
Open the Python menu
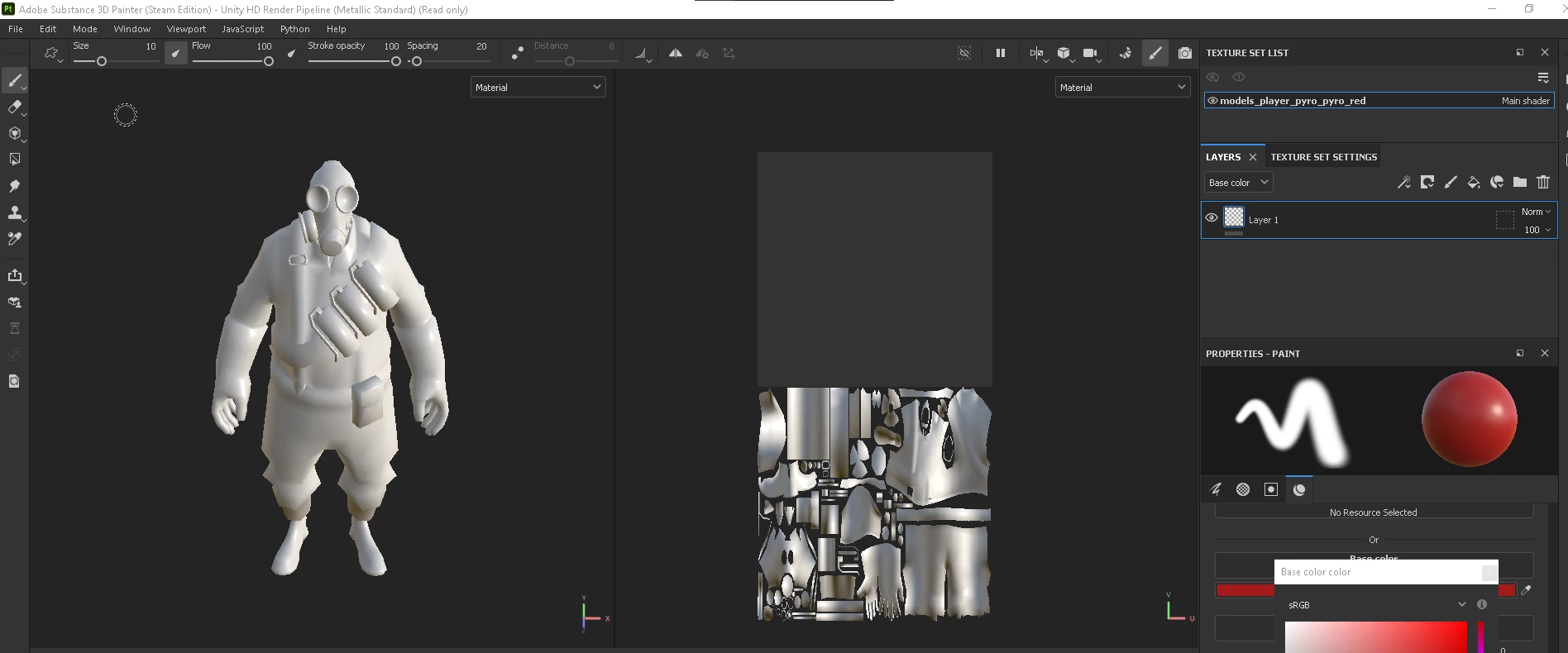click(x=294, y=28)
